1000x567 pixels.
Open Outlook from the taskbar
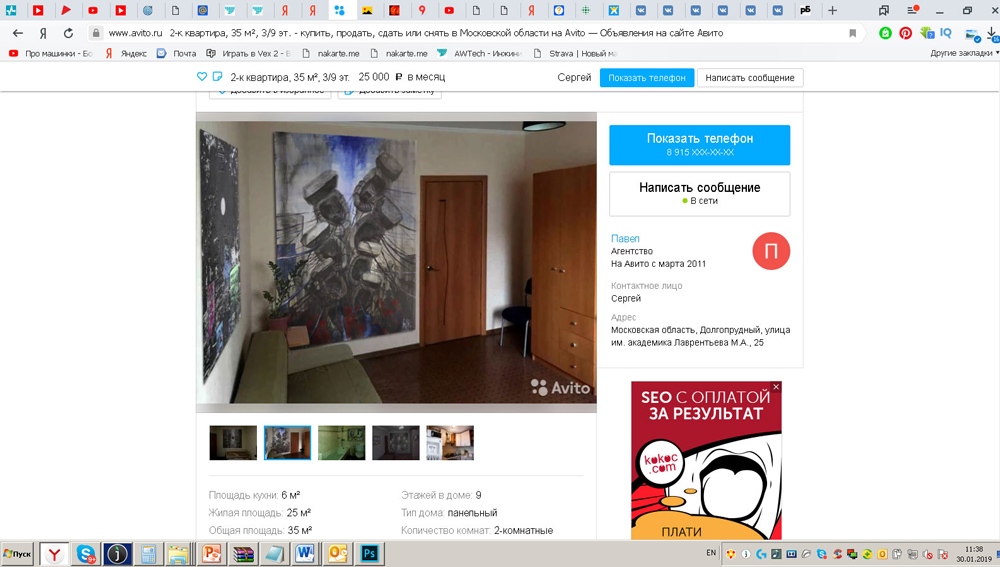click(x=337, y=554)
